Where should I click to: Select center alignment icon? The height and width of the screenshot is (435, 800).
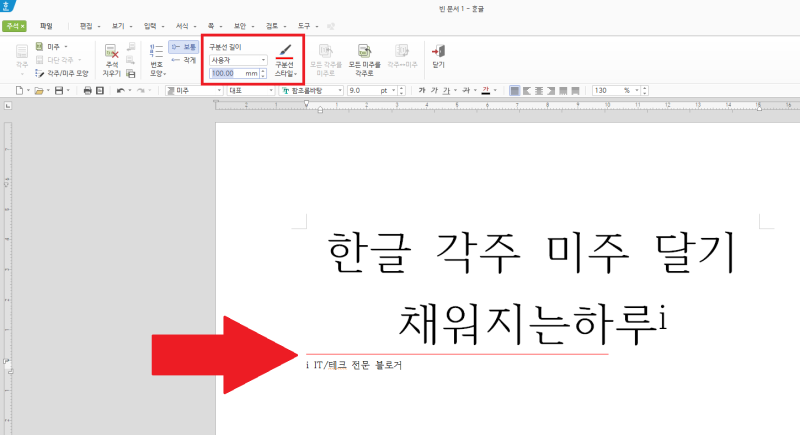[539, 91]
